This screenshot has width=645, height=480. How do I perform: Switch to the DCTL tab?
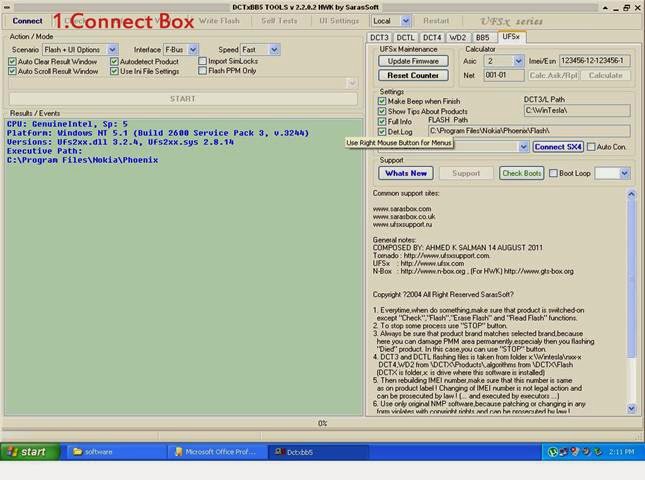tap(405, 37)
